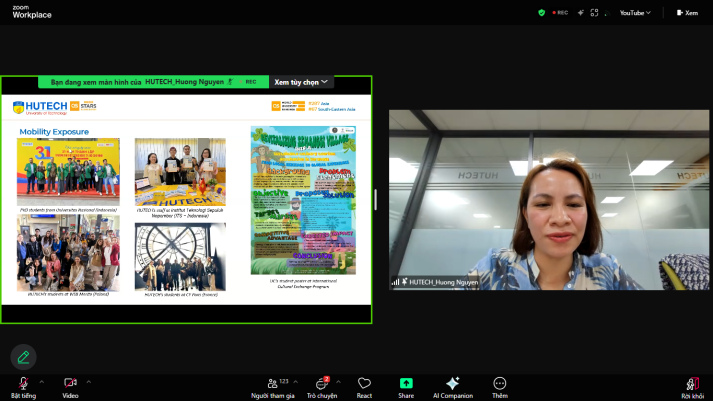Image resolution: width=713 pixels, height=401 pixels.
Task: Open React emoji reactions
Action: pyautogui.click(x=364, y=388)
